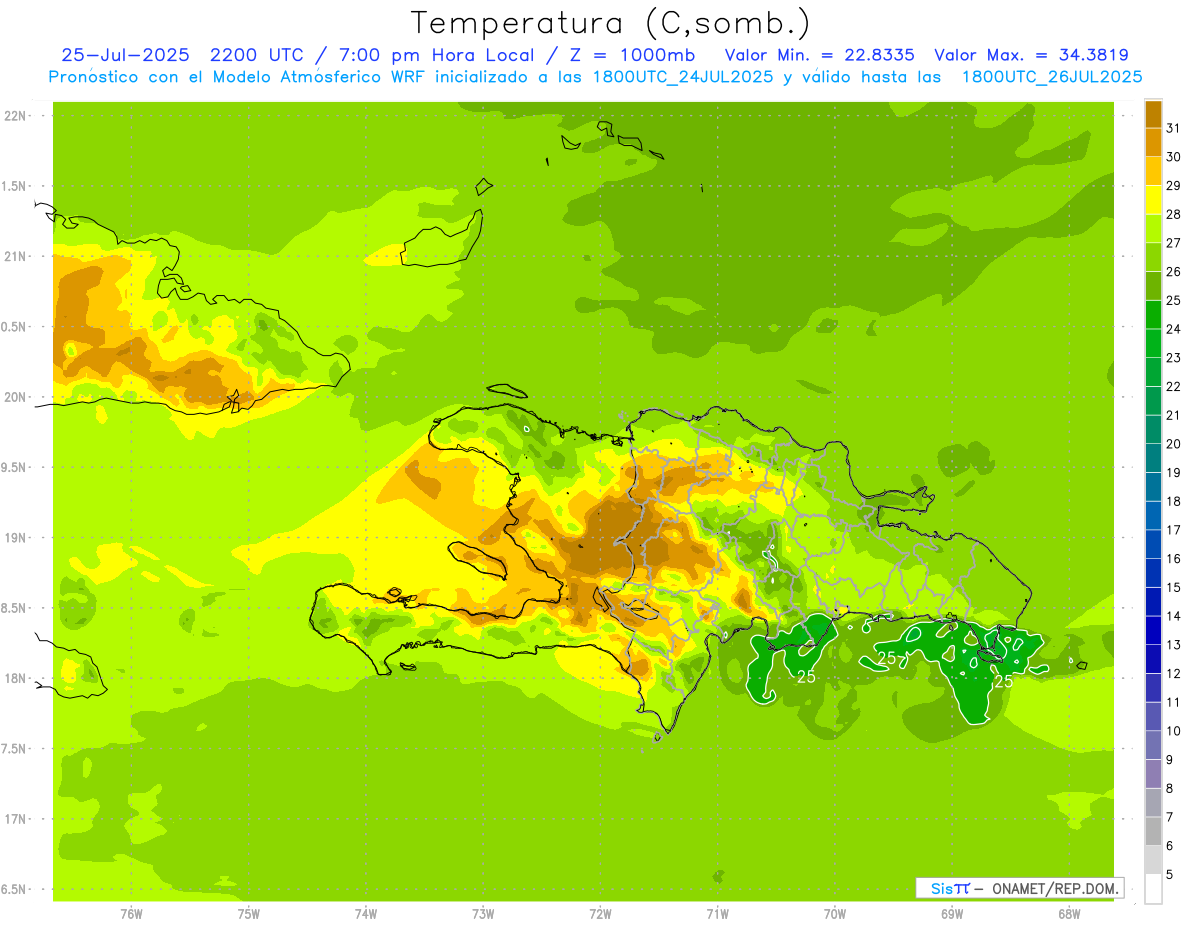Screen dimensions: 1200x927
Task: Click the 71W longitude axis label
Action: (717, 913)
